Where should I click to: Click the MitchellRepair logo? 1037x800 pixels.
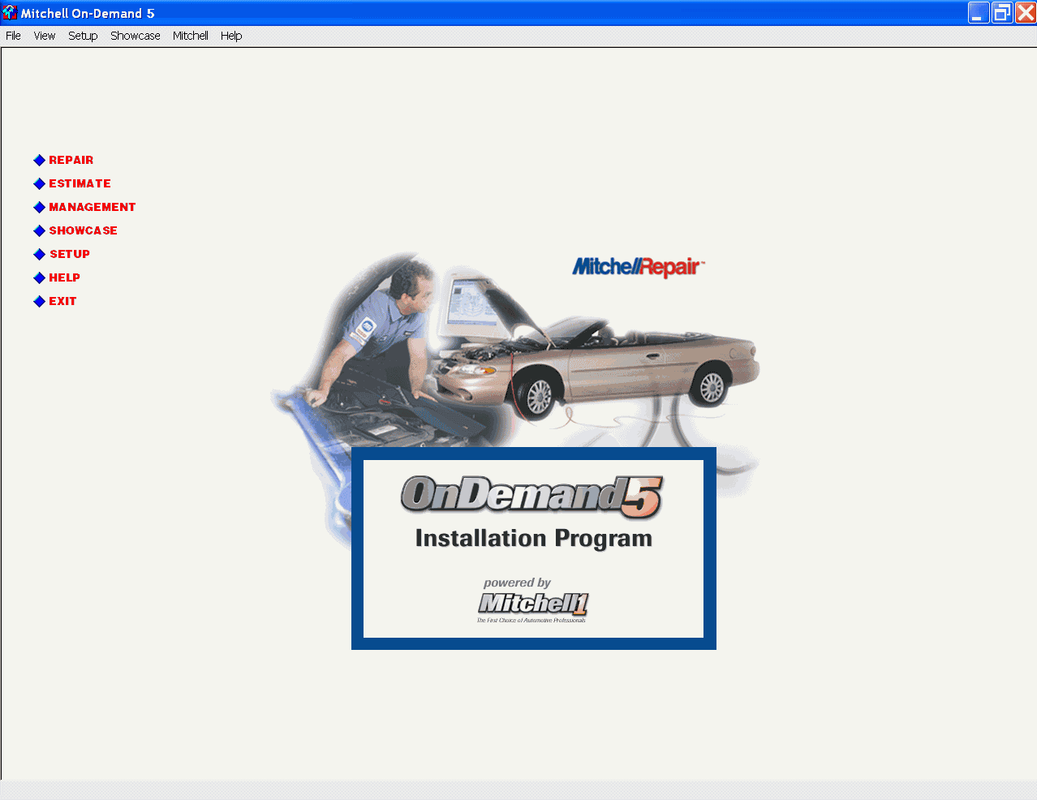pyautogui.click(x=638, y=267)
